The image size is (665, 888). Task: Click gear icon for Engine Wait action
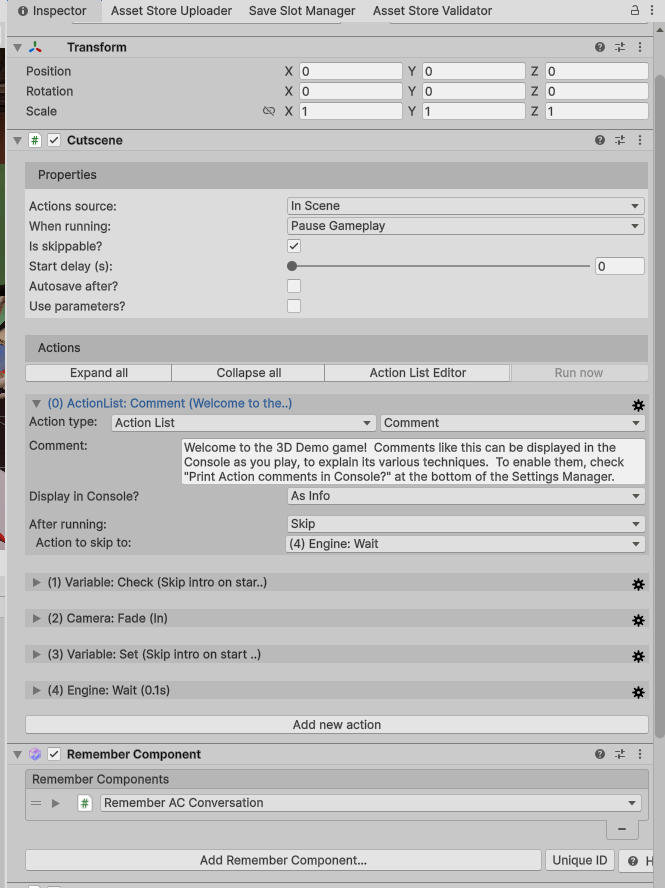(x=638, y=692)
